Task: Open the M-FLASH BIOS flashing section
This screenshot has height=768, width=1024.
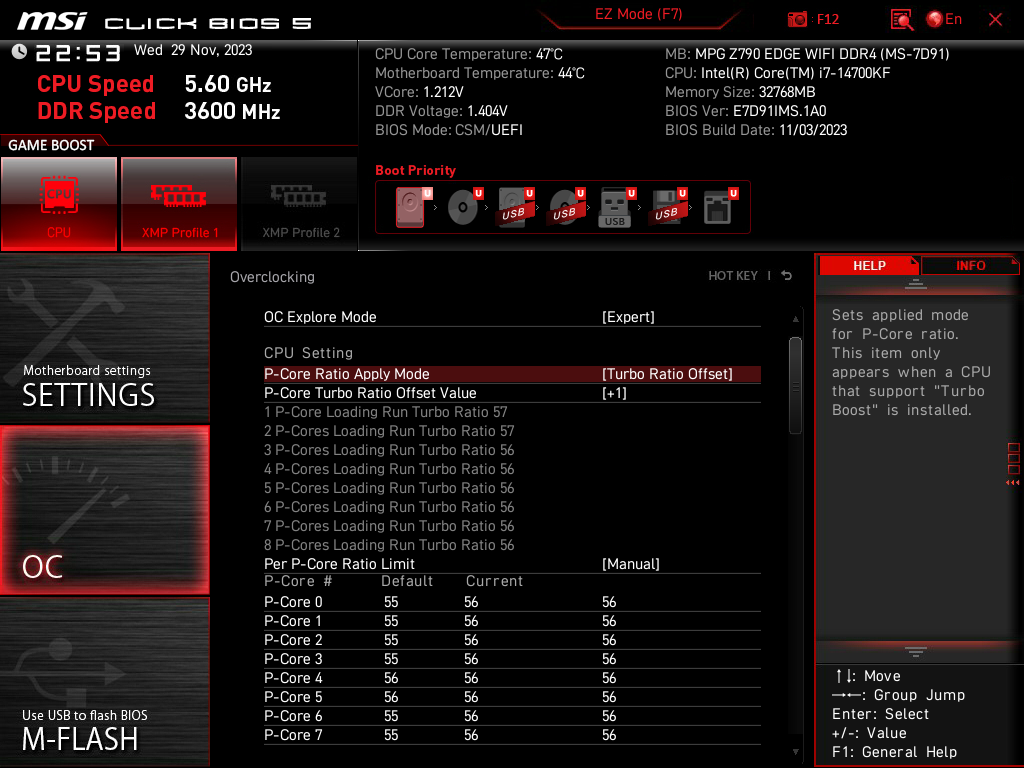Action: coord(104,682)
